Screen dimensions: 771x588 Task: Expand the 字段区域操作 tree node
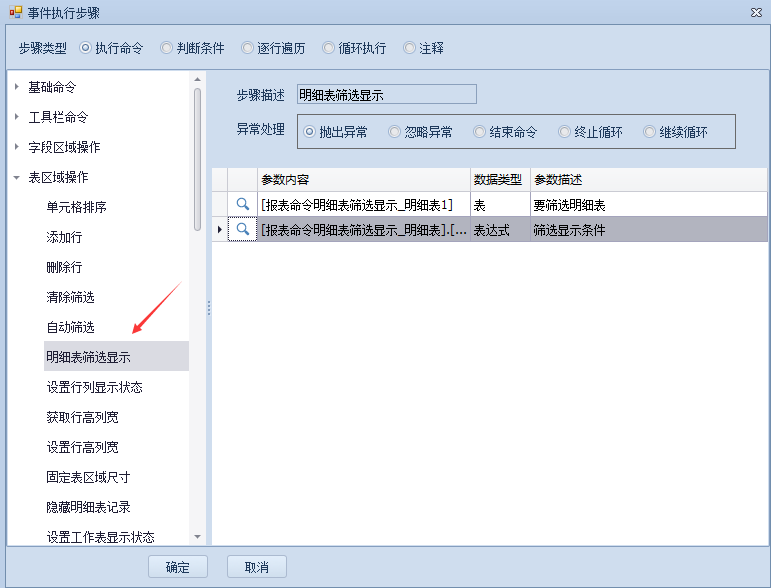[x=17, y=147]
